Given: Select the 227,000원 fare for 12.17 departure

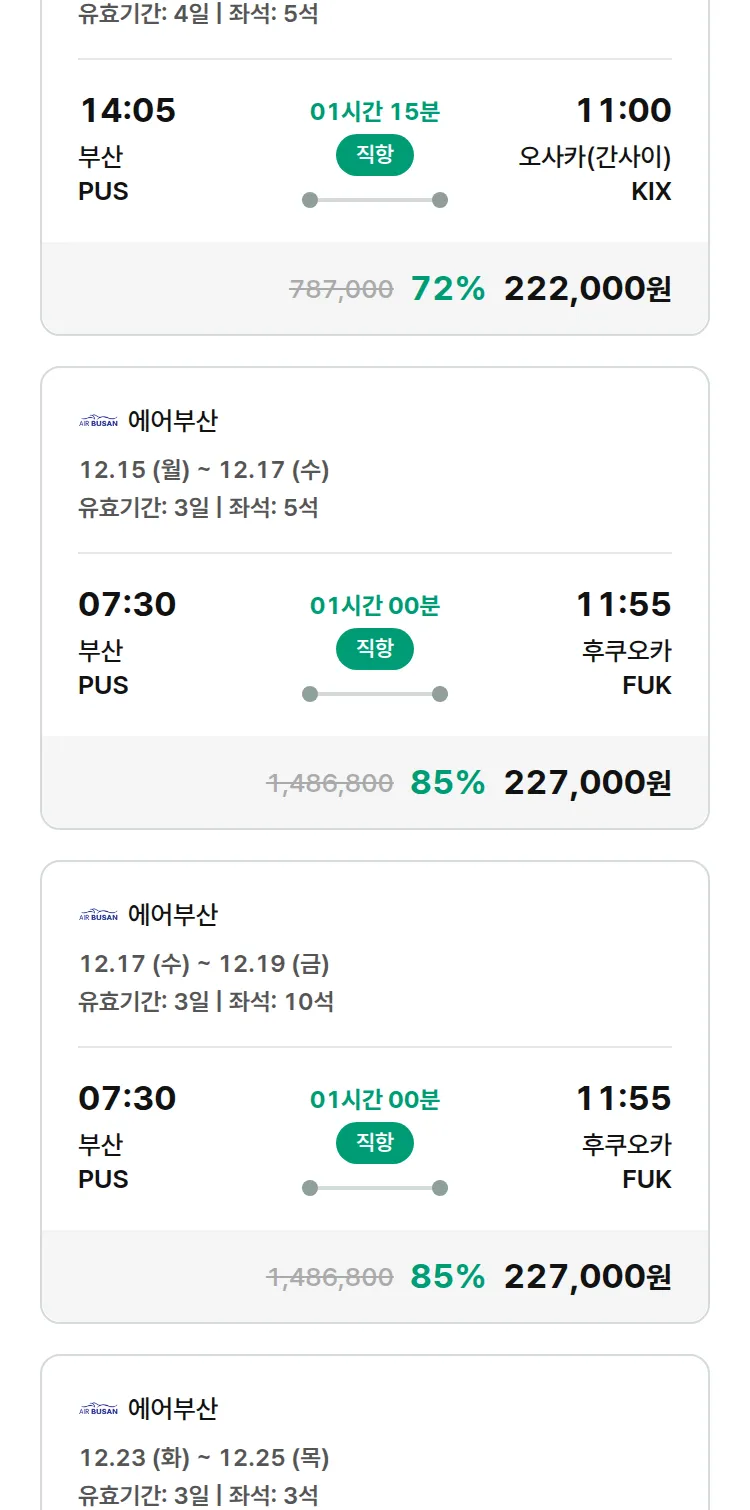Looking at the screenshot, I should click(x=587, y=1277).
